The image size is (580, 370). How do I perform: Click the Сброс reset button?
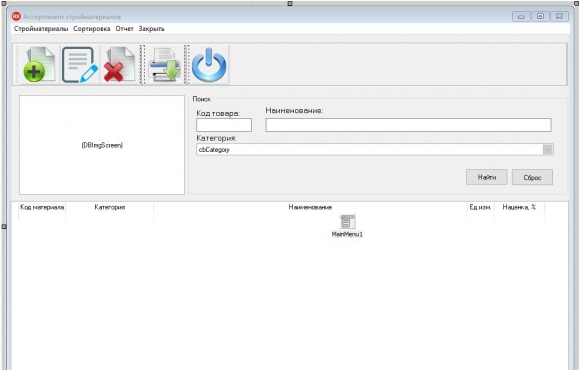(x=532, y=177)
